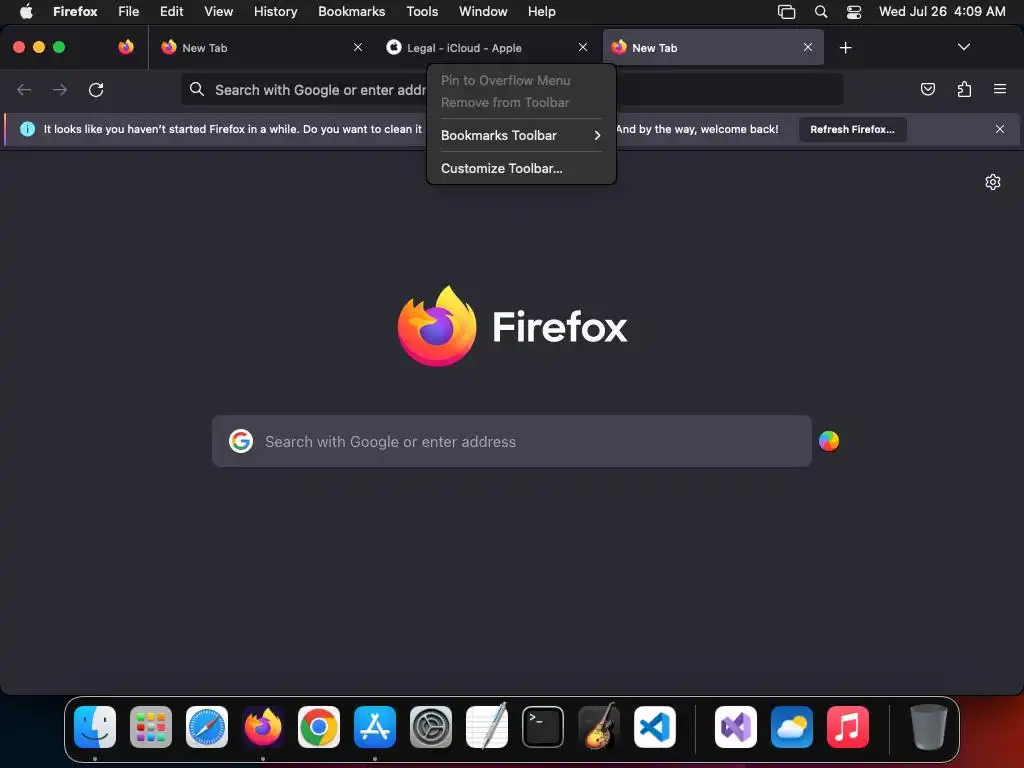Go back with the back arrow

[24, 89]
